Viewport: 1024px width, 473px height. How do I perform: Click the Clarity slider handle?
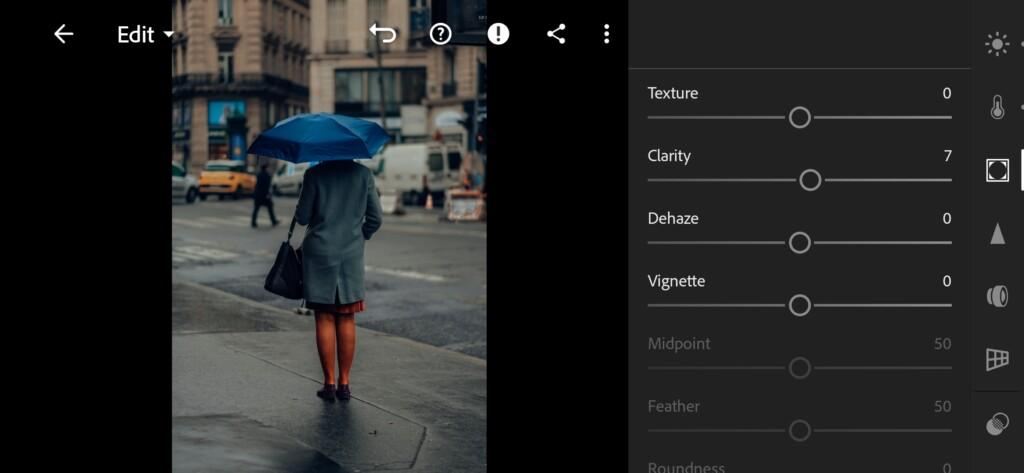click(810, 180)
